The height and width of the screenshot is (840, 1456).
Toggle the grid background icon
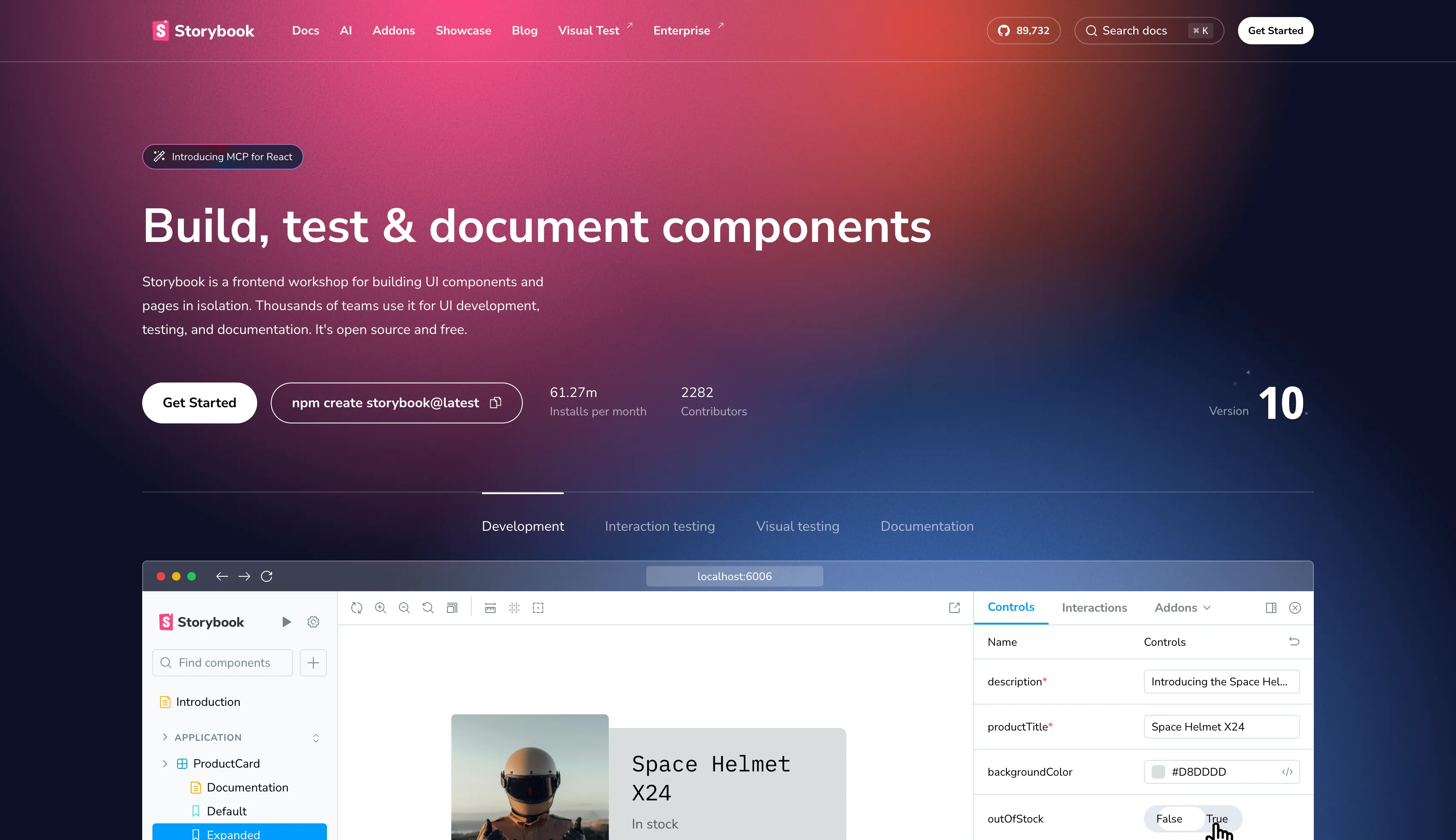point(514,607)
